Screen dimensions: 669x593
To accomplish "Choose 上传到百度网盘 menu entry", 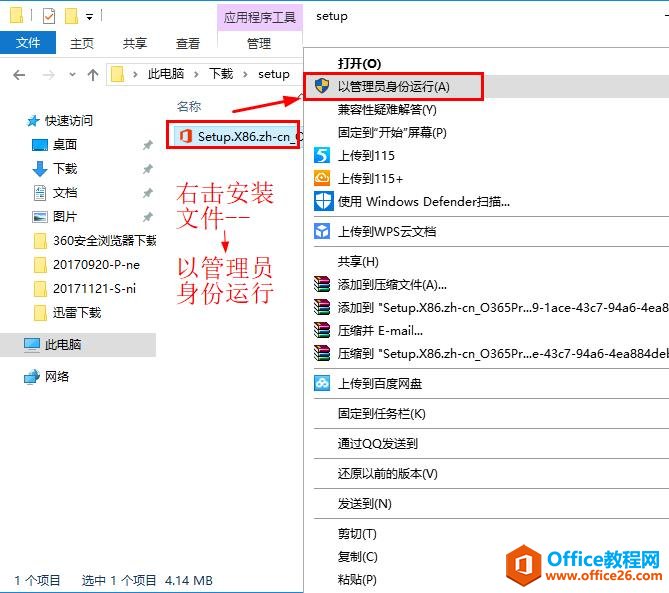I will click(380, 384).
